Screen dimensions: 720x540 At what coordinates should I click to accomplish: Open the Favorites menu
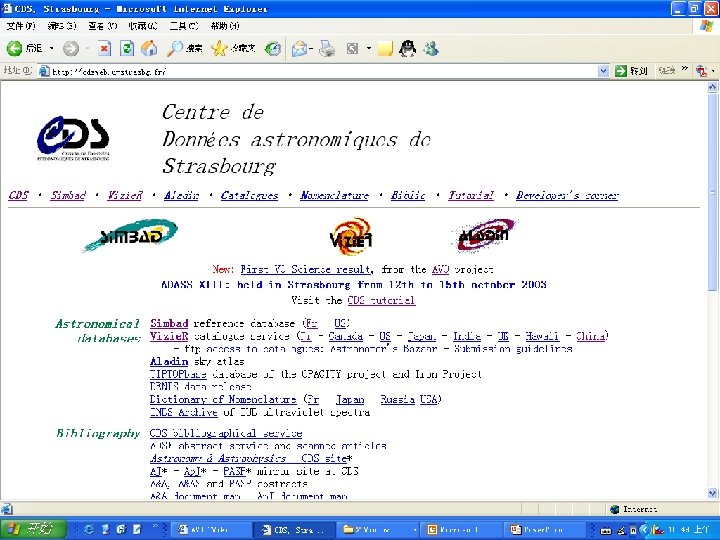(143, 26)
